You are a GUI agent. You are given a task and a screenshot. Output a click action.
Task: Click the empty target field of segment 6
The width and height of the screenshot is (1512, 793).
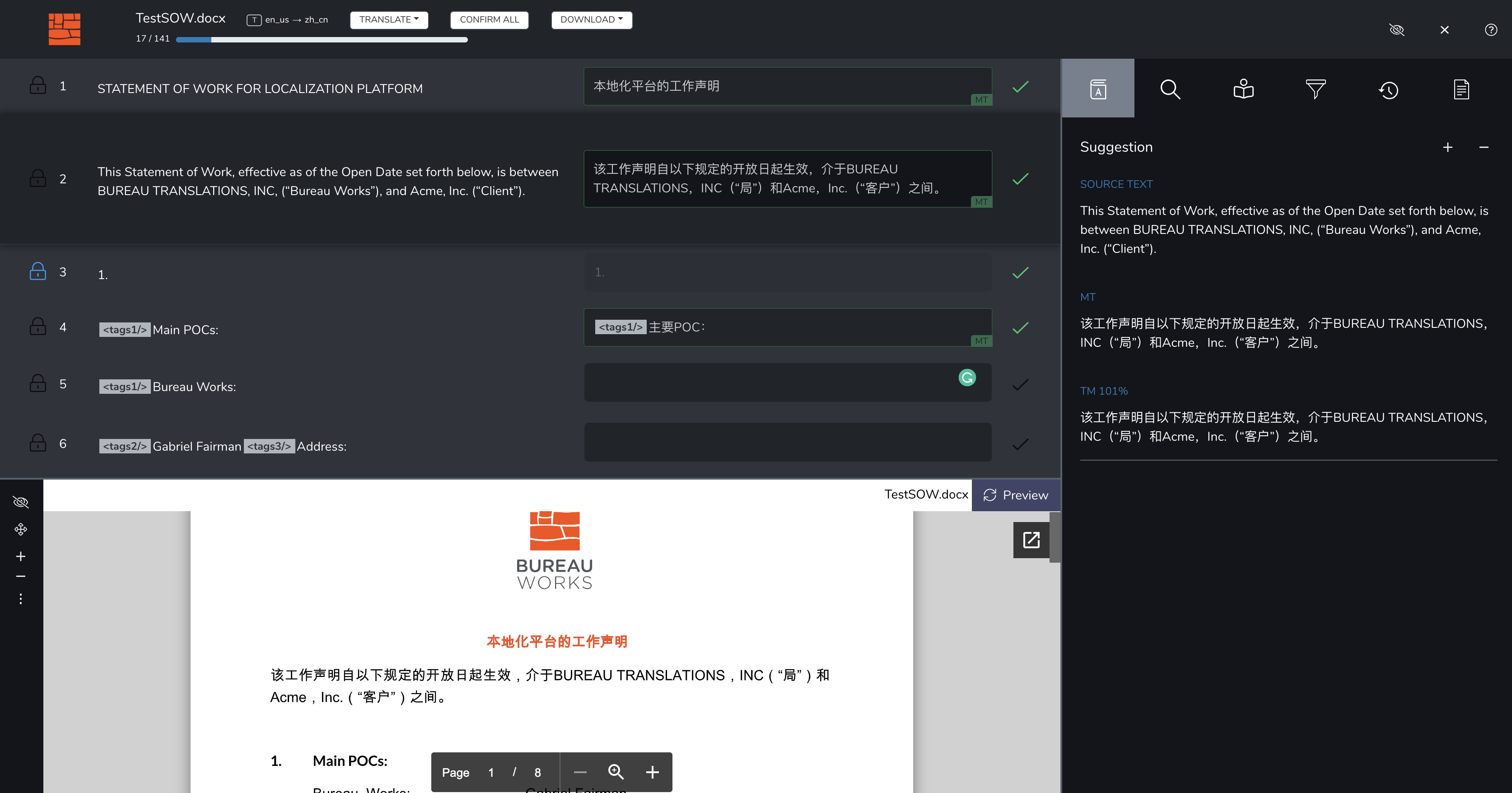(787, 442)
